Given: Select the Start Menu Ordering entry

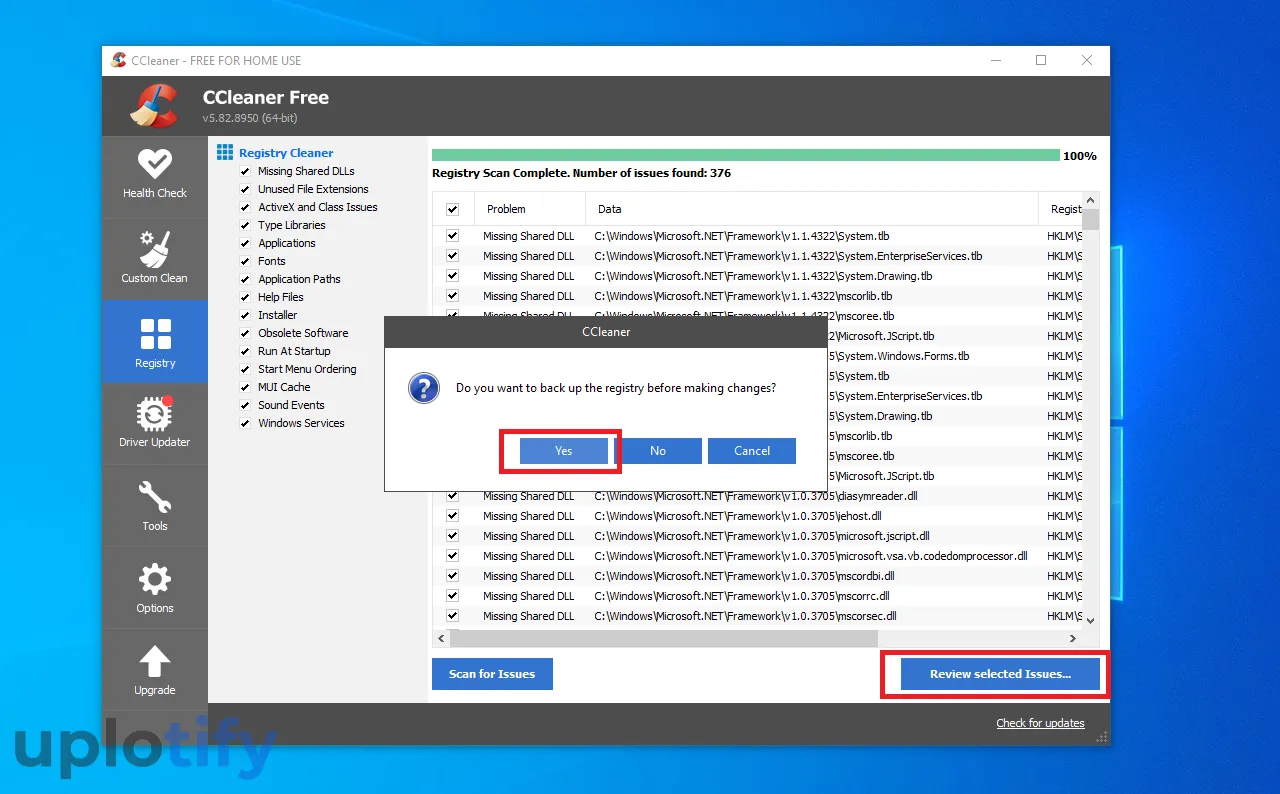Looking at the screenshot, I should (x=307, y=369).
